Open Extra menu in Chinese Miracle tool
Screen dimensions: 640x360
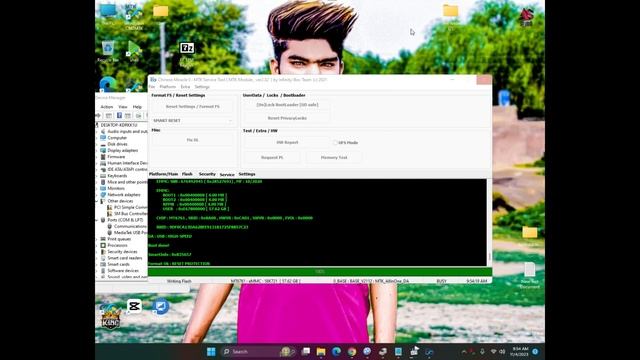click(x=185, y=87)
